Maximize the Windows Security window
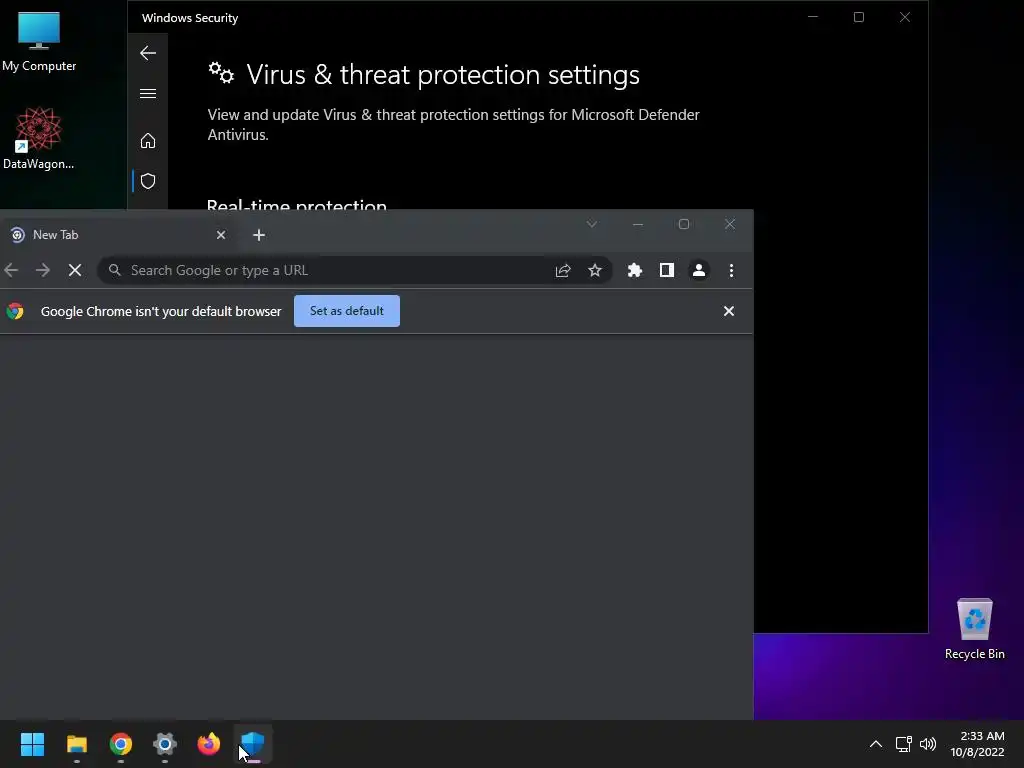The height and width of the screenshot is (768, 1024). 859,17
